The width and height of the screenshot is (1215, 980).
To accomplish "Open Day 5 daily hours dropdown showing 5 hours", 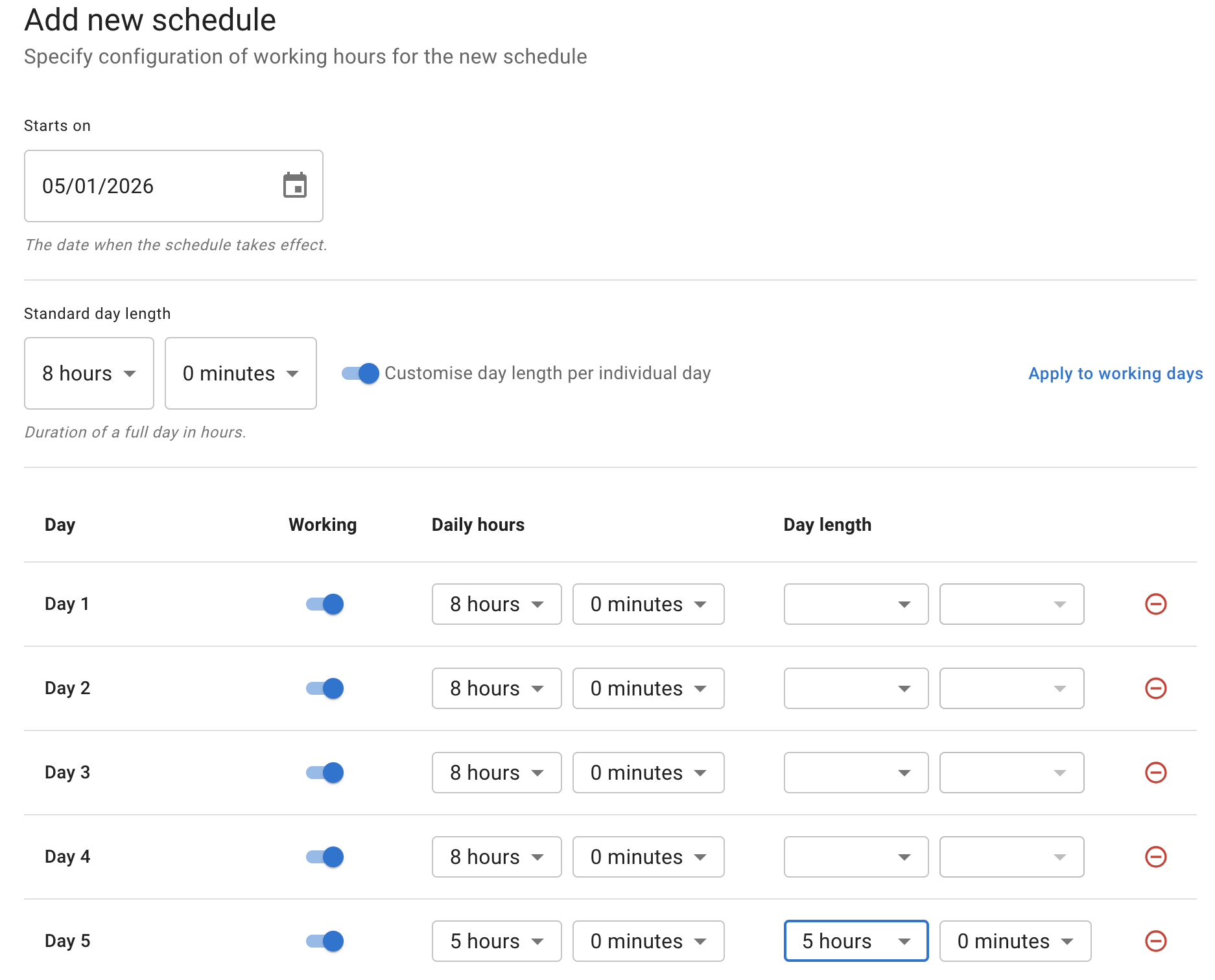I will click(x=497, y=941).
